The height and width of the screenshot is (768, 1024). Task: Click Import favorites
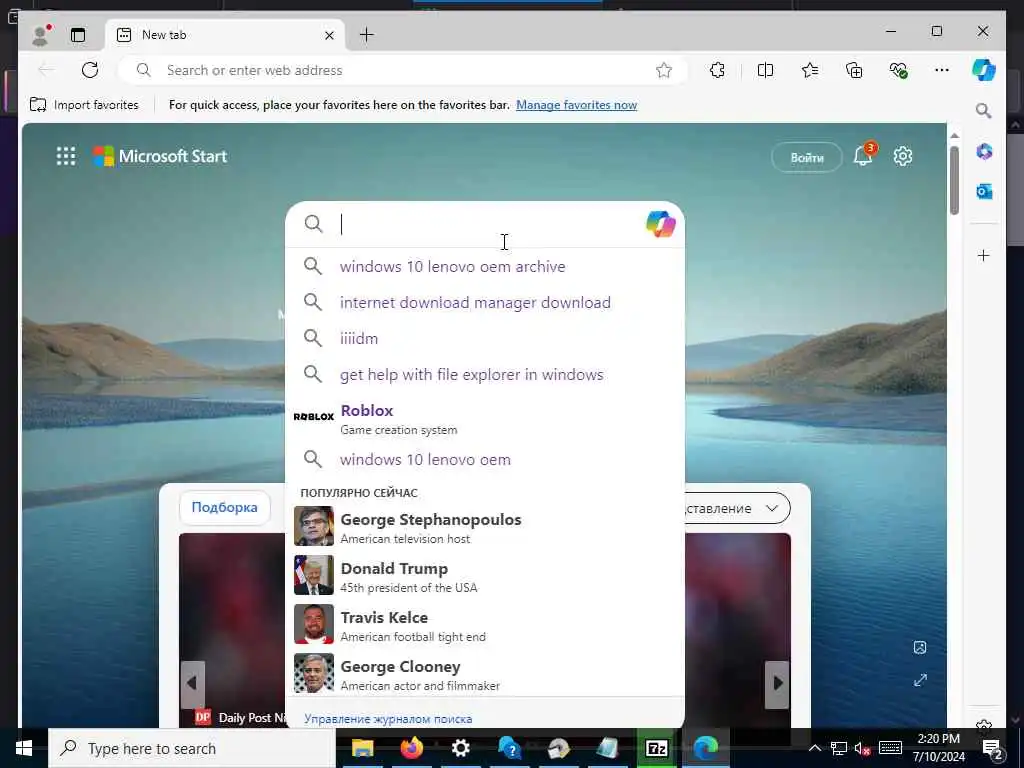[84, 105]
